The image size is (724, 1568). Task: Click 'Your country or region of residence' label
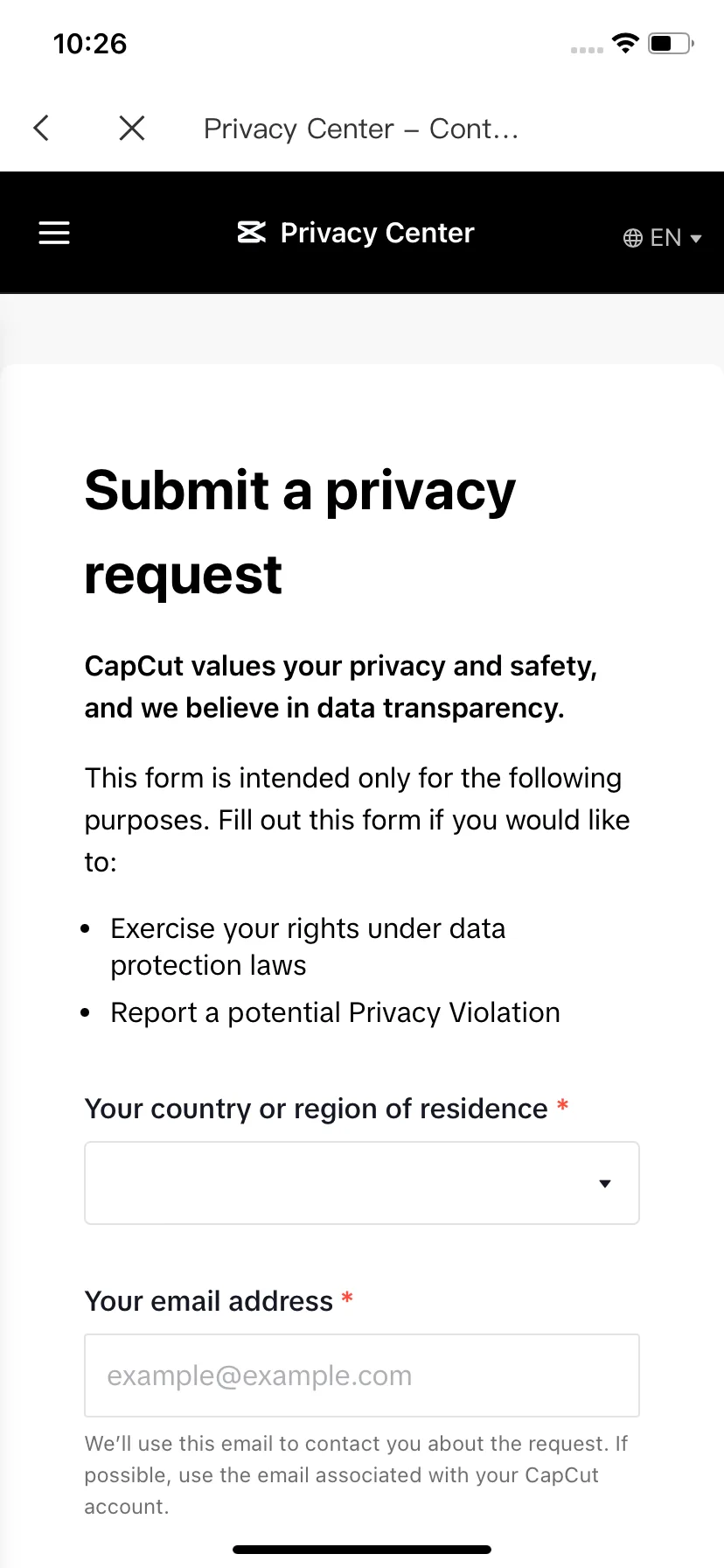pos(316,1109)
